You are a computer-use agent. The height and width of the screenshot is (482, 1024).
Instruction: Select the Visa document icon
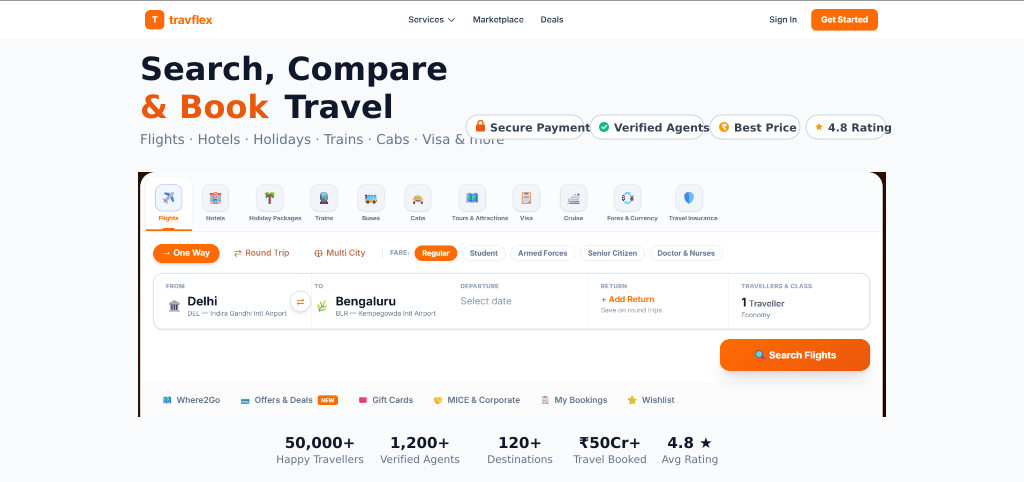pos(526,198)
